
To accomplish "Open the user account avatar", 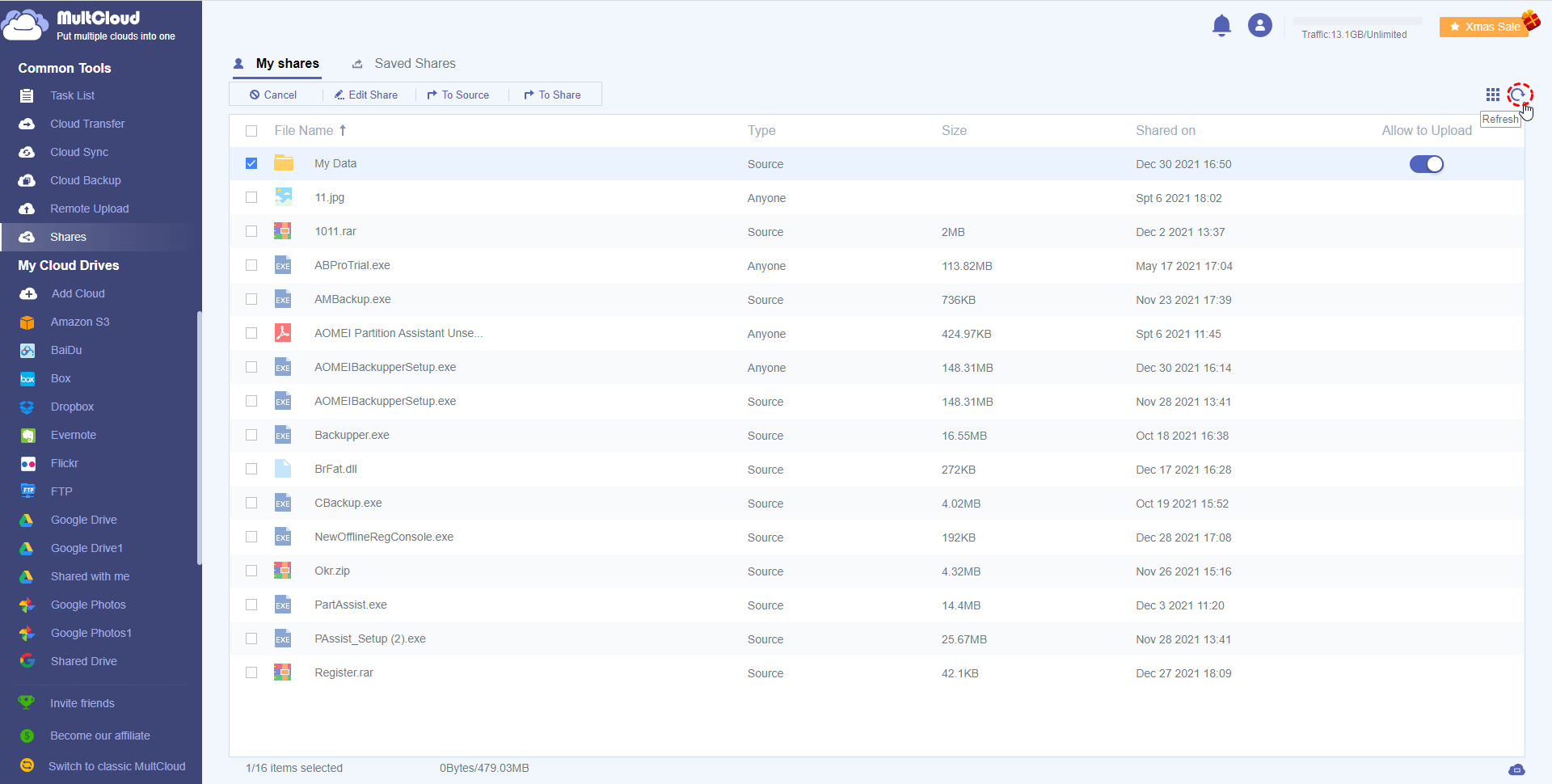I will (x=1259, y=26).
